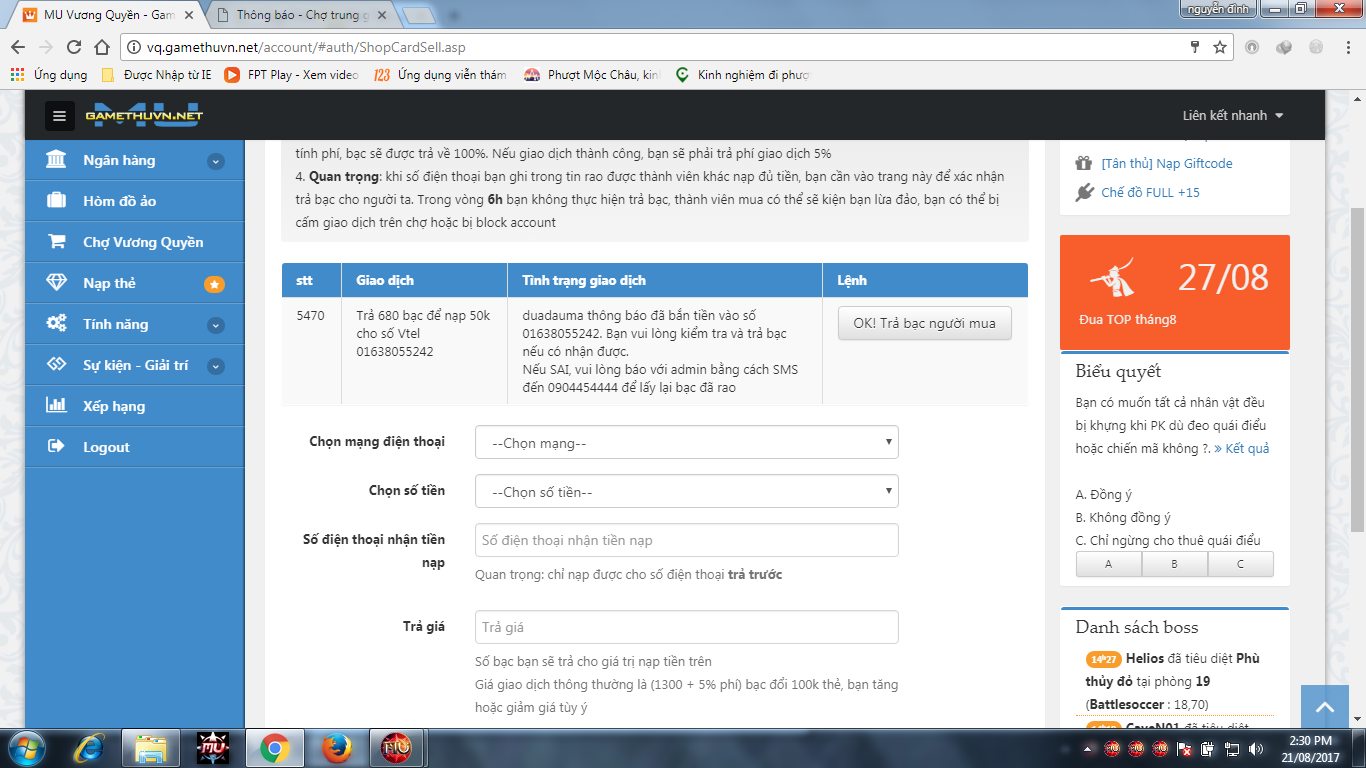The width and height of the screenshot is (1366, 768).
Task: Vote option C in Biểu quyết poll
Action: [x=1240, y=564]
